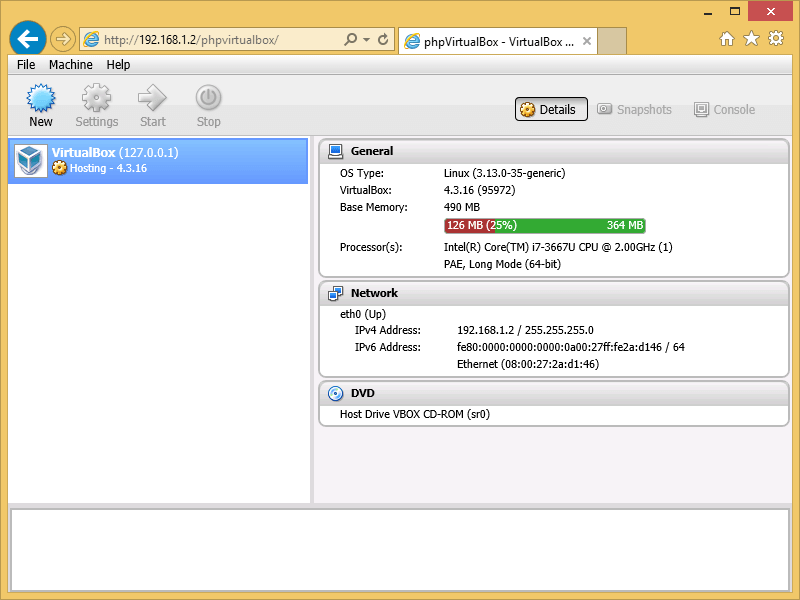Click the General section monitor icon
800x600 pixels.
point(335,152)
